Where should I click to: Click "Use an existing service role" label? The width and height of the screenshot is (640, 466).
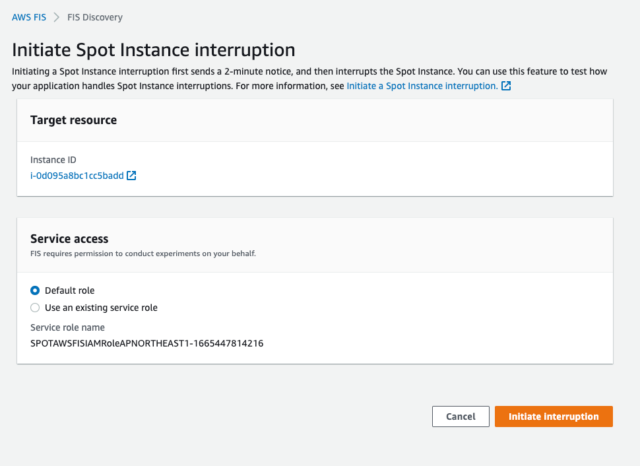[101, 308]
